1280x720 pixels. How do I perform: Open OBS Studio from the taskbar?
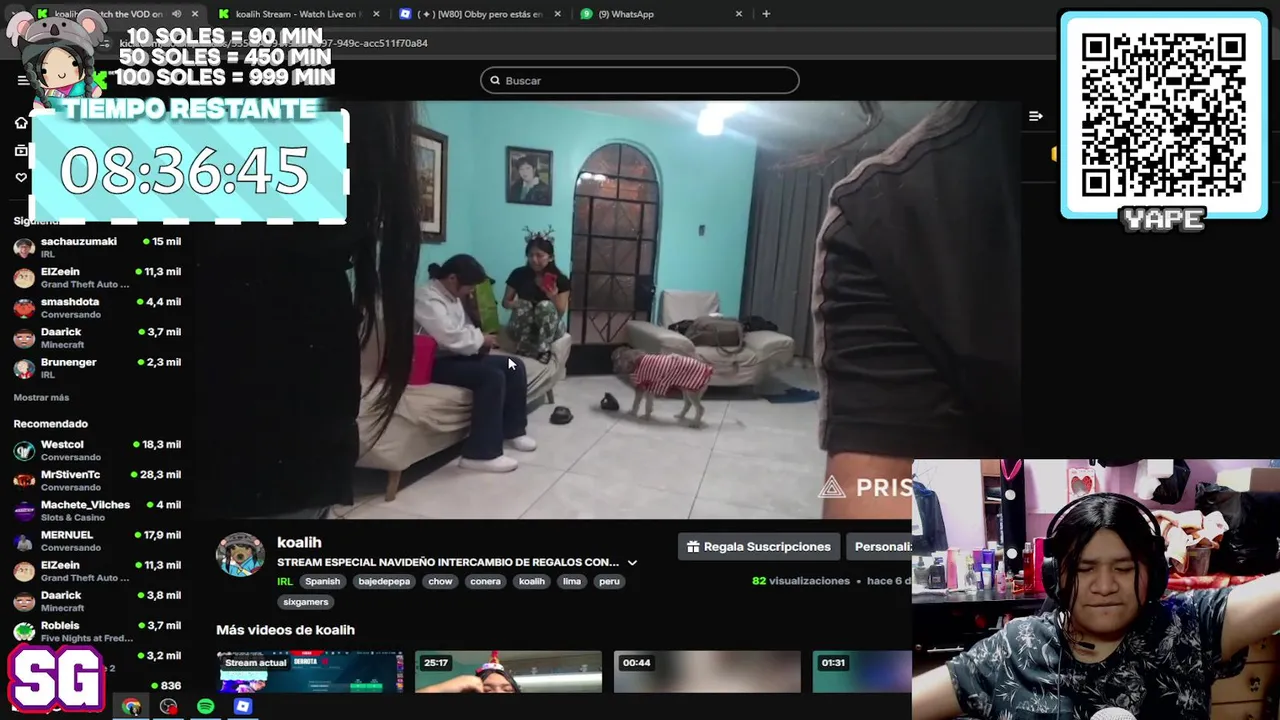tap(168, 706)
